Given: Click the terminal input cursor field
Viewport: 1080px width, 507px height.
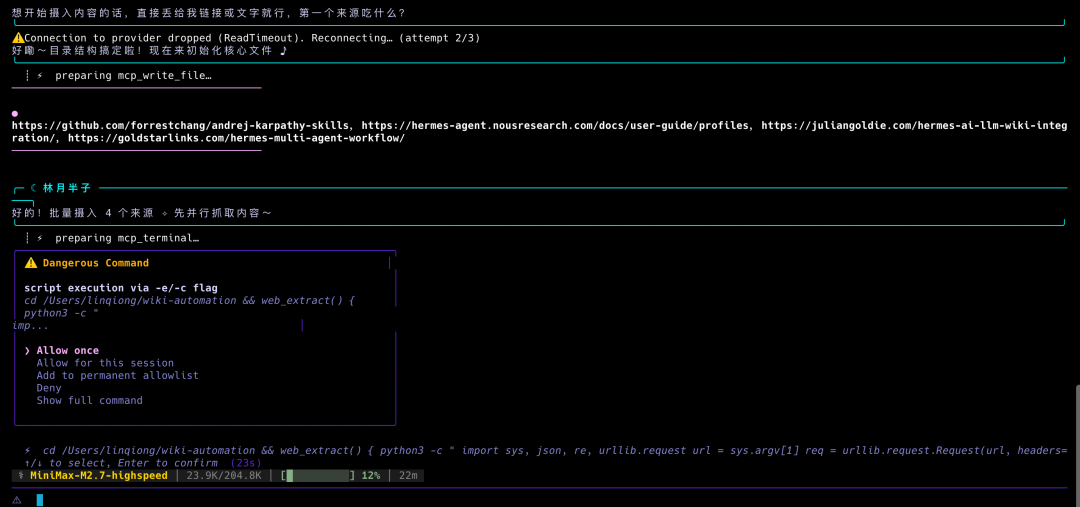Looking at the screenshot, I should (x=40, y=500).
